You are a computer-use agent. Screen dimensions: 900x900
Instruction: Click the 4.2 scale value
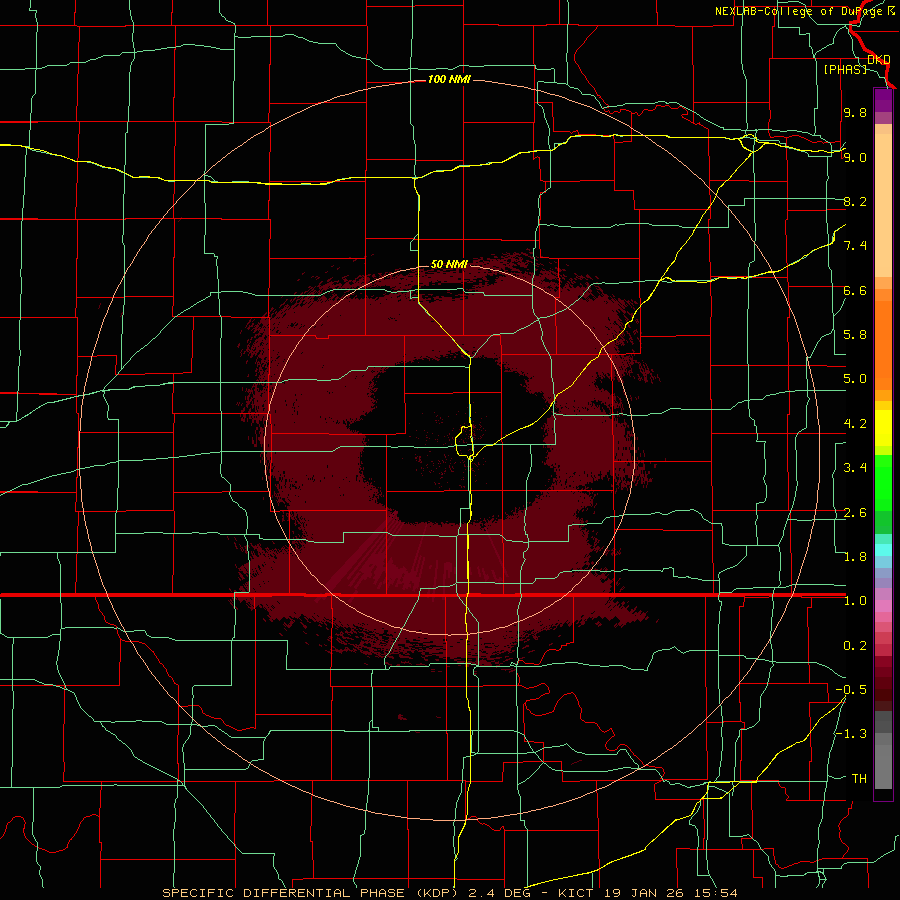[855, 424]
